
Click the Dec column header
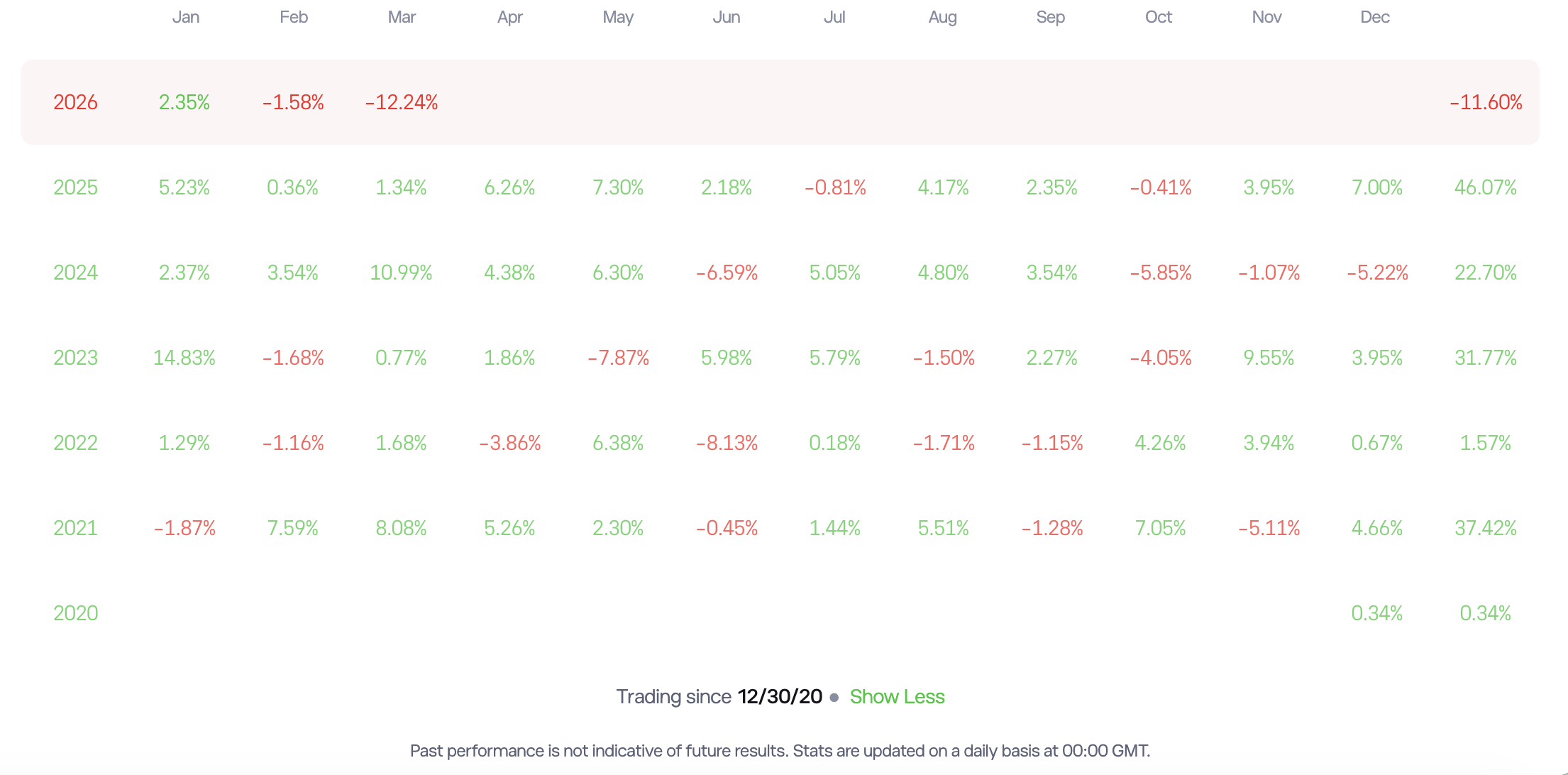1374,17
